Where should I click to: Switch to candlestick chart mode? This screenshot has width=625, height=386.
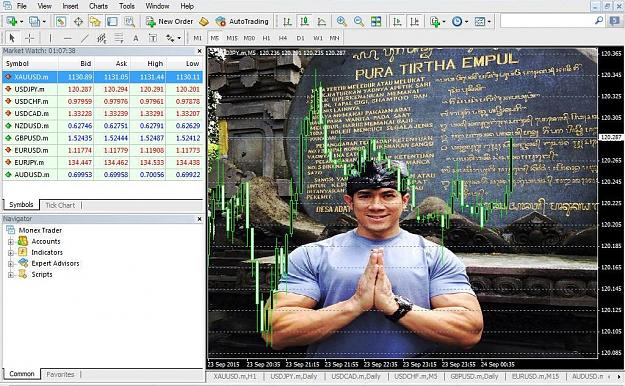pos(305,22)
